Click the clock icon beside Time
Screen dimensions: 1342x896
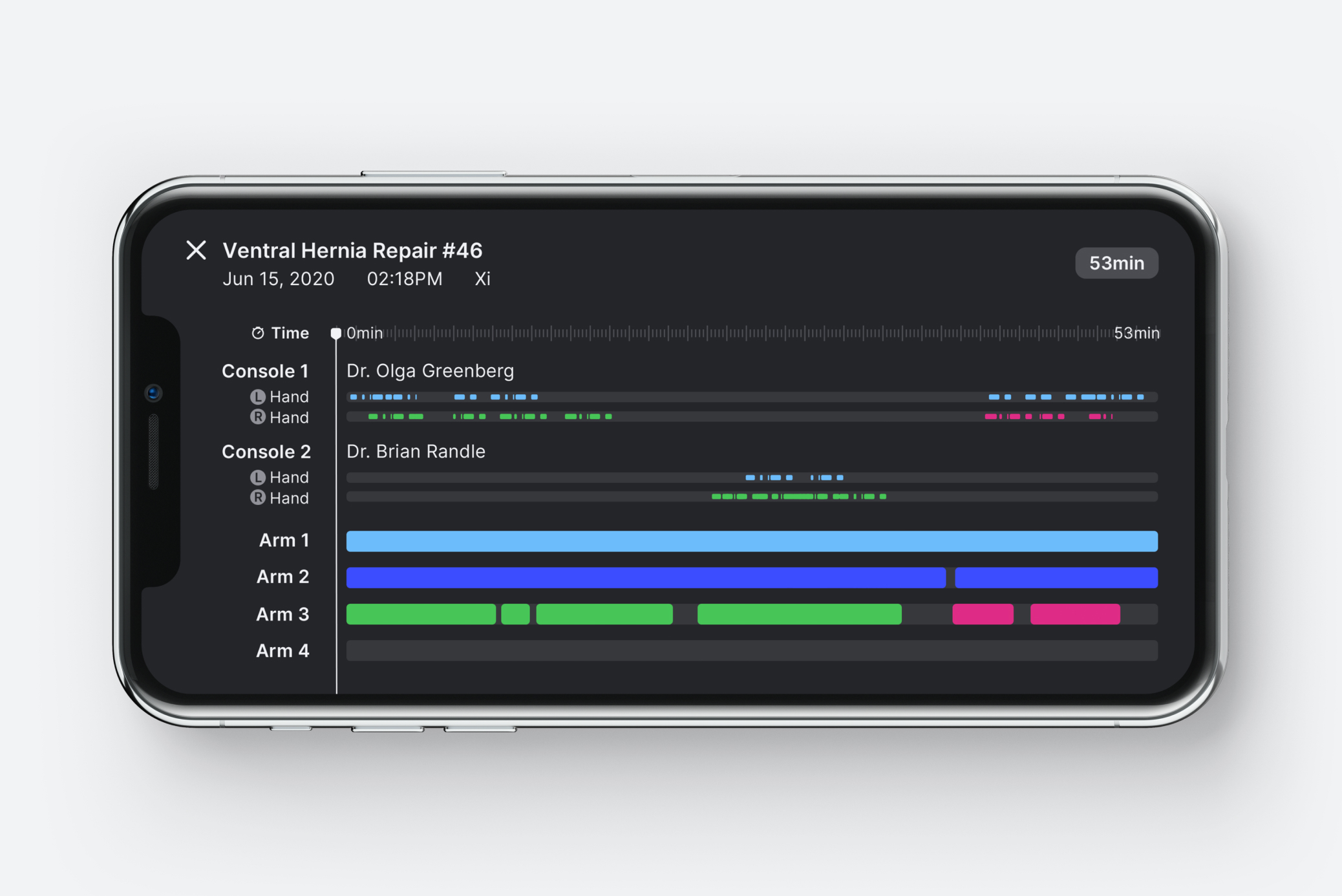click(x=257, y=333)
